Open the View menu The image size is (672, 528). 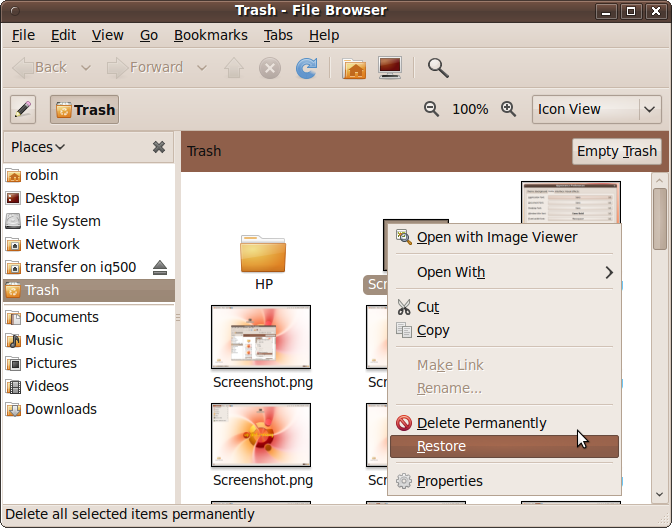click(108, 35)
